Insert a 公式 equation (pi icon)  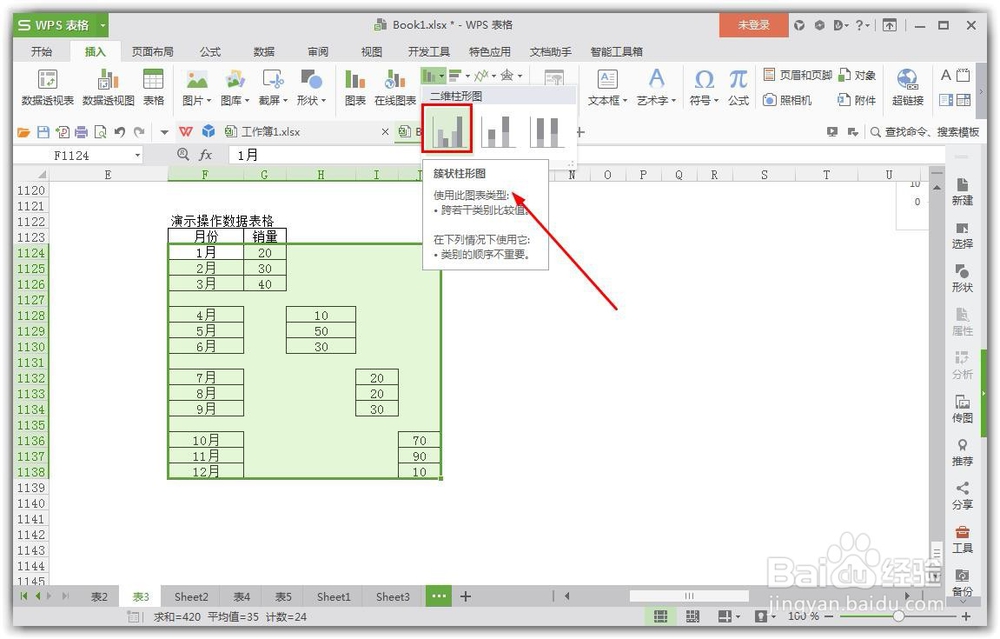[x=739, y=87]
